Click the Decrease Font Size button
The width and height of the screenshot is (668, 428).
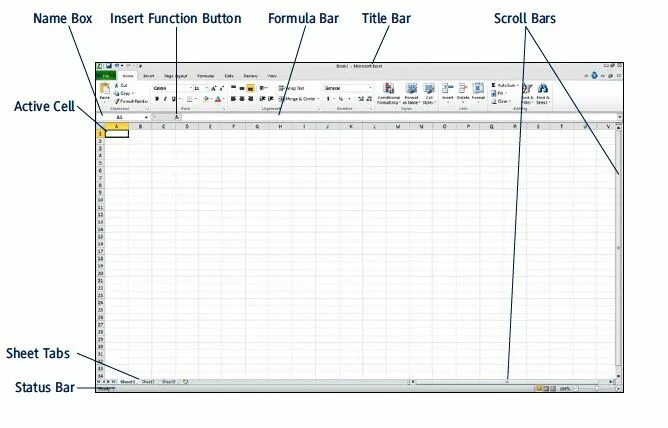(222, 88)
